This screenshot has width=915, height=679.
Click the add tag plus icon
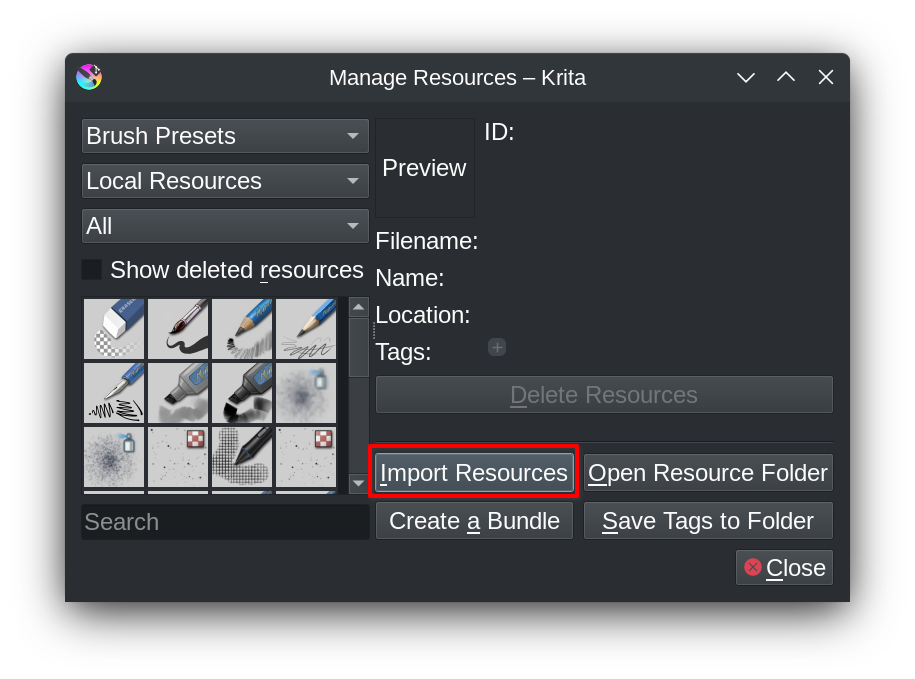coord(497,347)
